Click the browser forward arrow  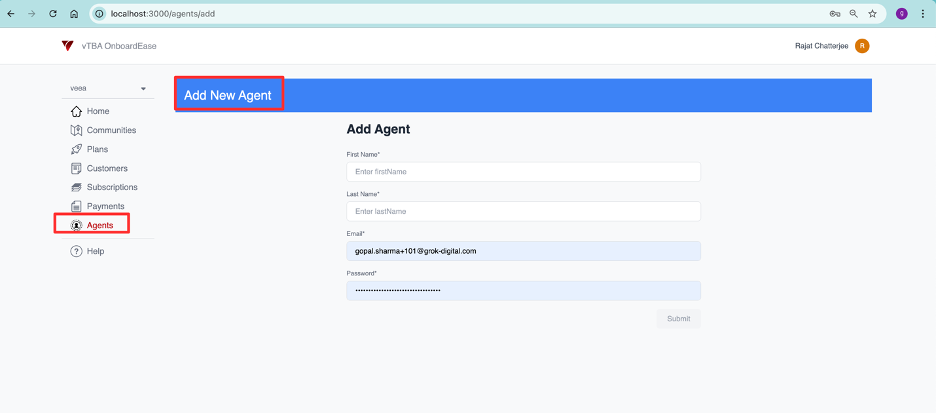click(32, 14)
